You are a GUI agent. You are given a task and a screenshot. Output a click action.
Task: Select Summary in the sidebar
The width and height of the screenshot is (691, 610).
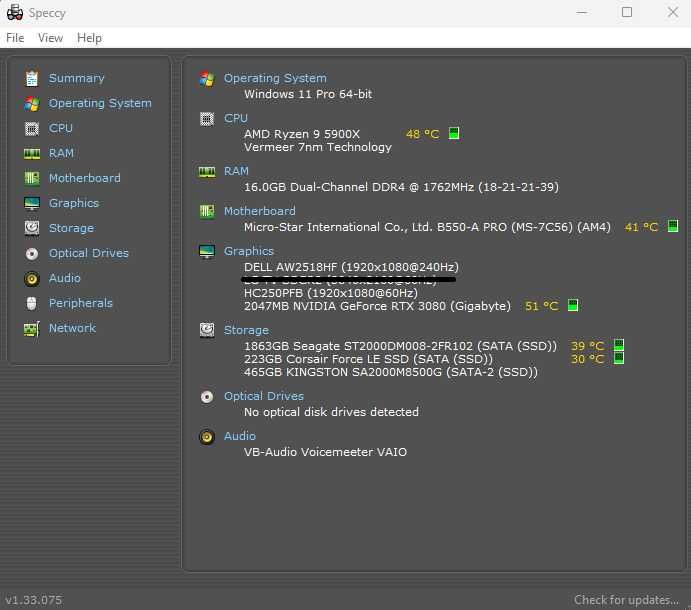(76, 78)
